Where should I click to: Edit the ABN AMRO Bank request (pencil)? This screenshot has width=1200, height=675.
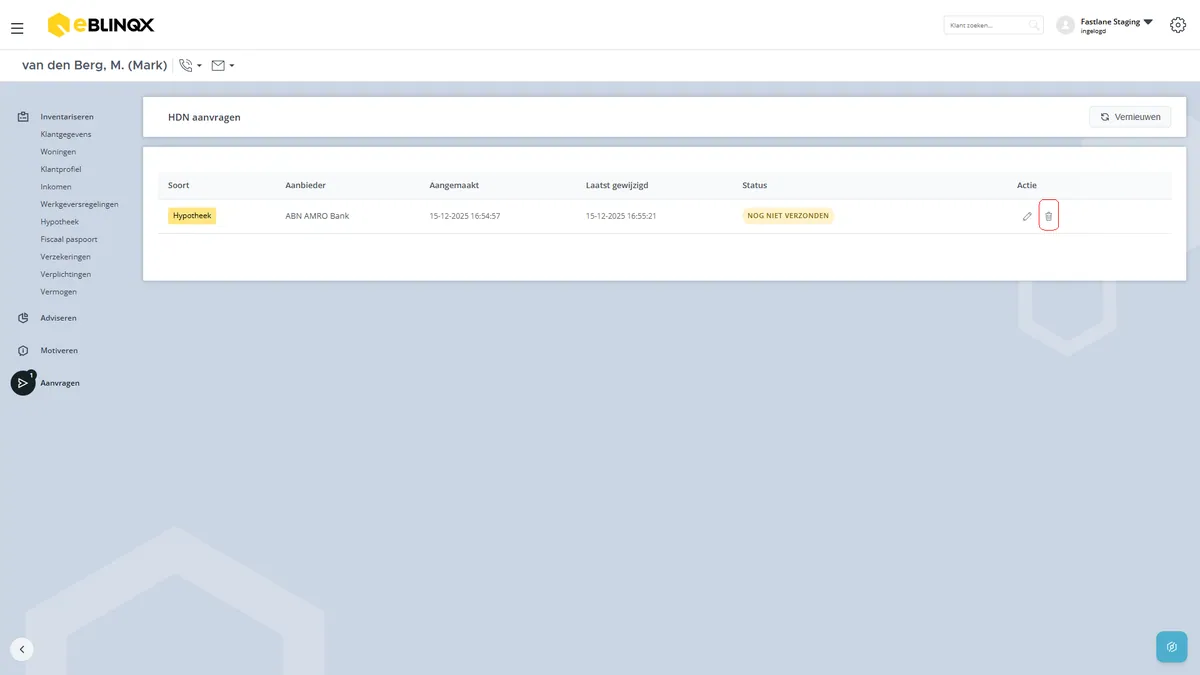click(x=1027, y=216)
